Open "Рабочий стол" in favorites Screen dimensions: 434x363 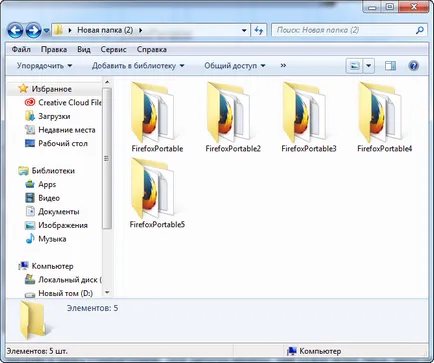pos(63,144)
